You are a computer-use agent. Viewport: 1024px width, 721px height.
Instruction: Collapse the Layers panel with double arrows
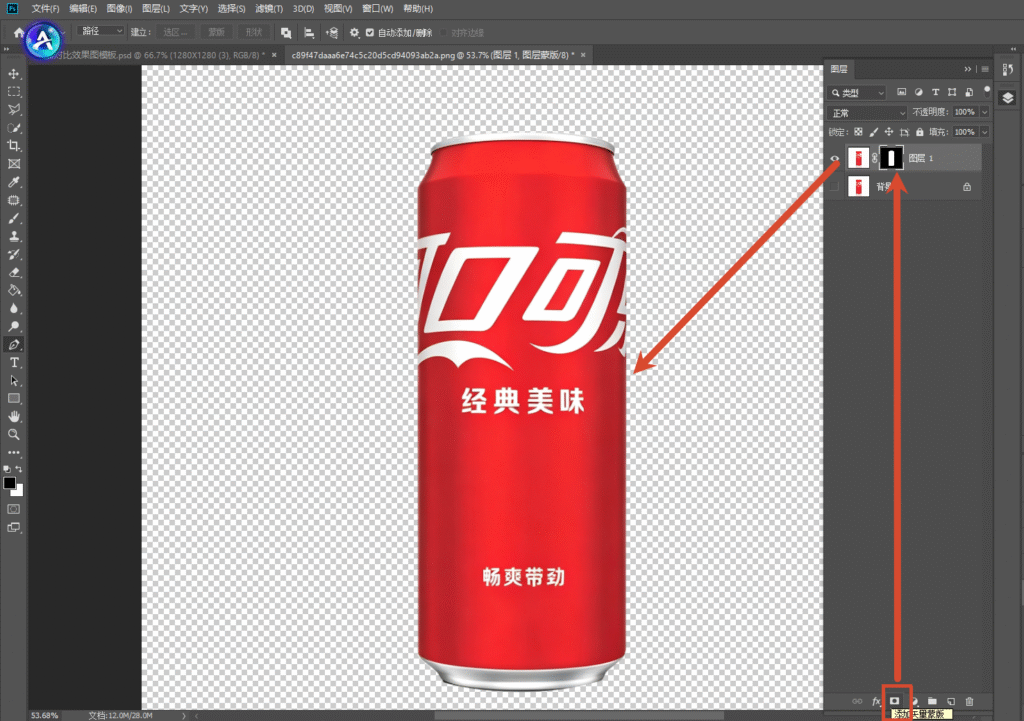tap(968, 69)
